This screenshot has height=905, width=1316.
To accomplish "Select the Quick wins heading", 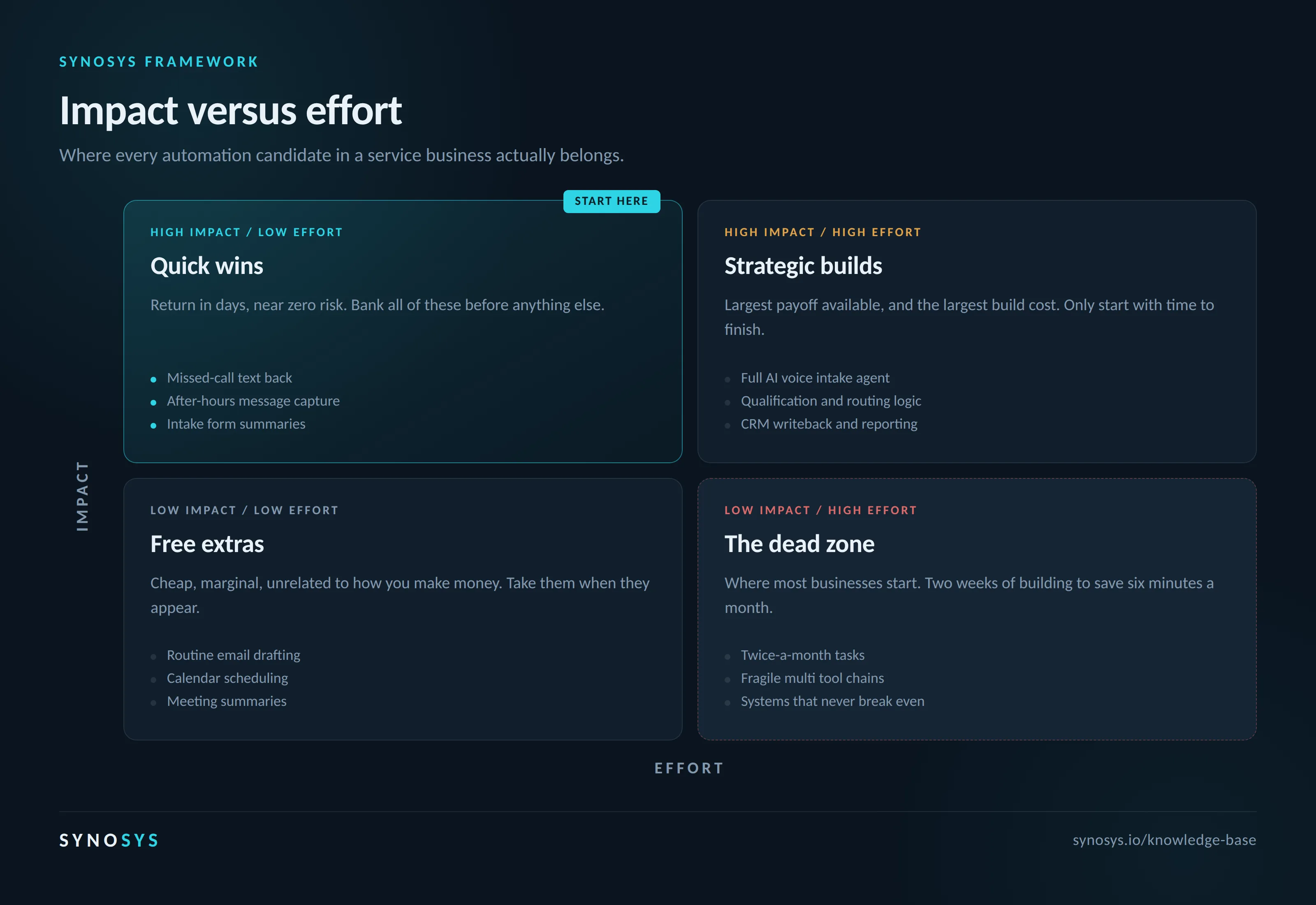I will pyautogui.click(x=207, y=266).
